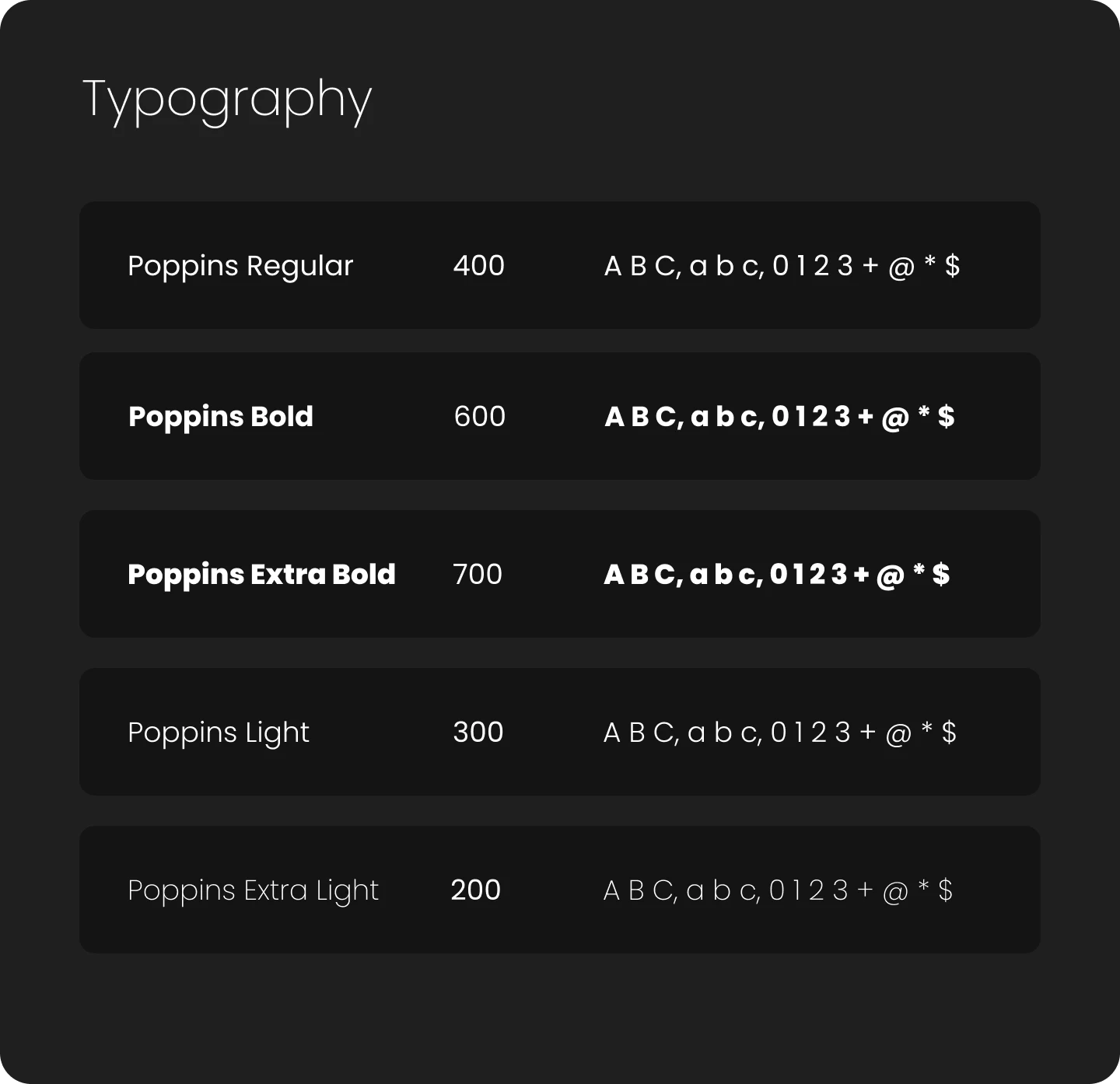Click the Poppins Regular sample glyphs
This screenshot has width=1120, height=1084.
click(x=782, y=266)
